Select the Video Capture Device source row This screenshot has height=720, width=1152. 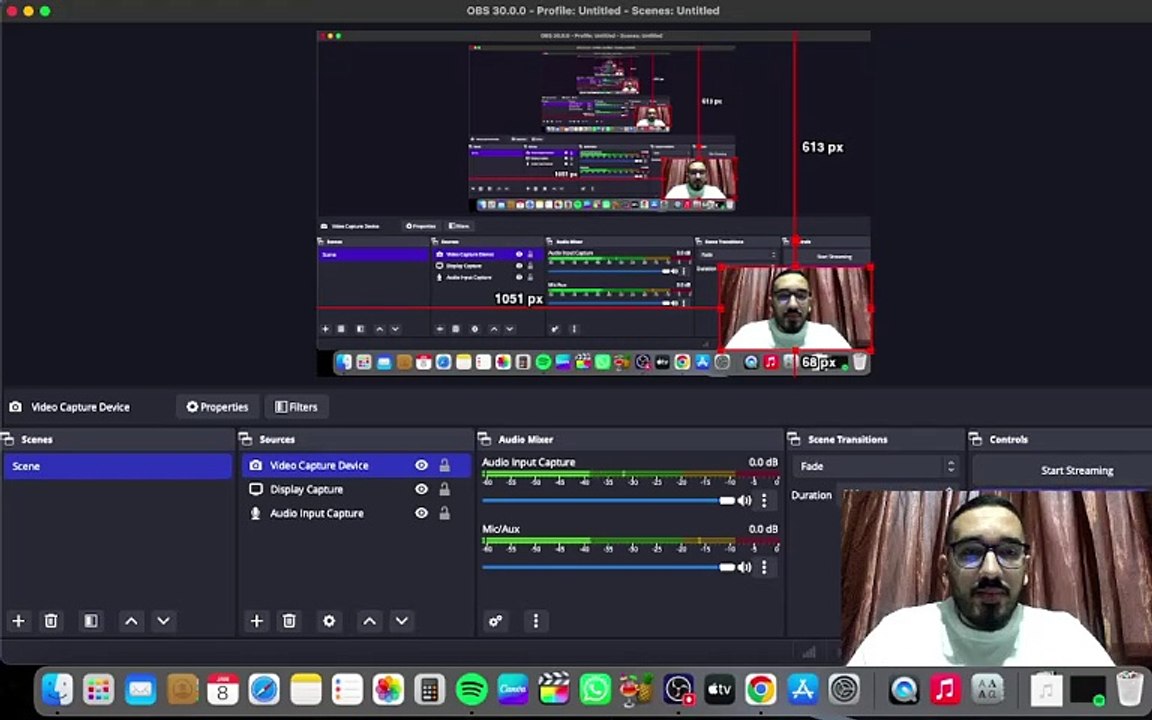(356, 466)
